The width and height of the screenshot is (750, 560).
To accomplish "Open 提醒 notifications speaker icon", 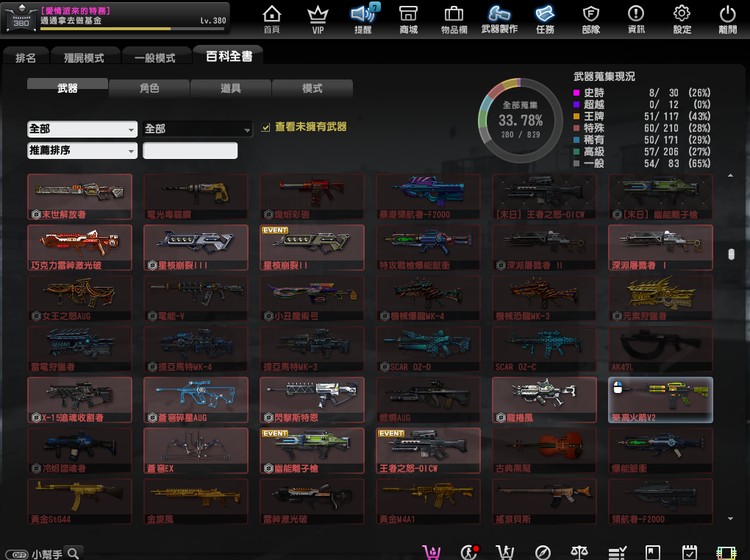I will [363, 19].
